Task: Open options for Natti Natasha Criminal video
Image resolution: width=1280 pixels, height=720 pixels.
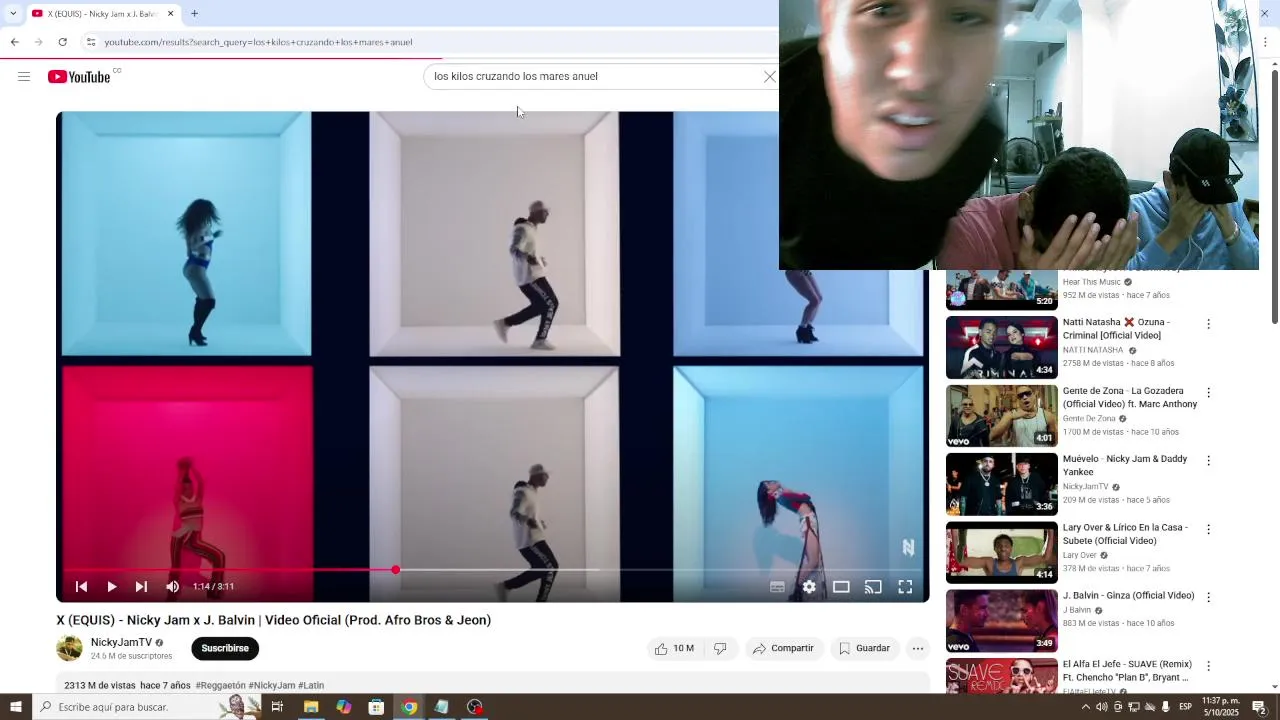Action: point(1208,324)
